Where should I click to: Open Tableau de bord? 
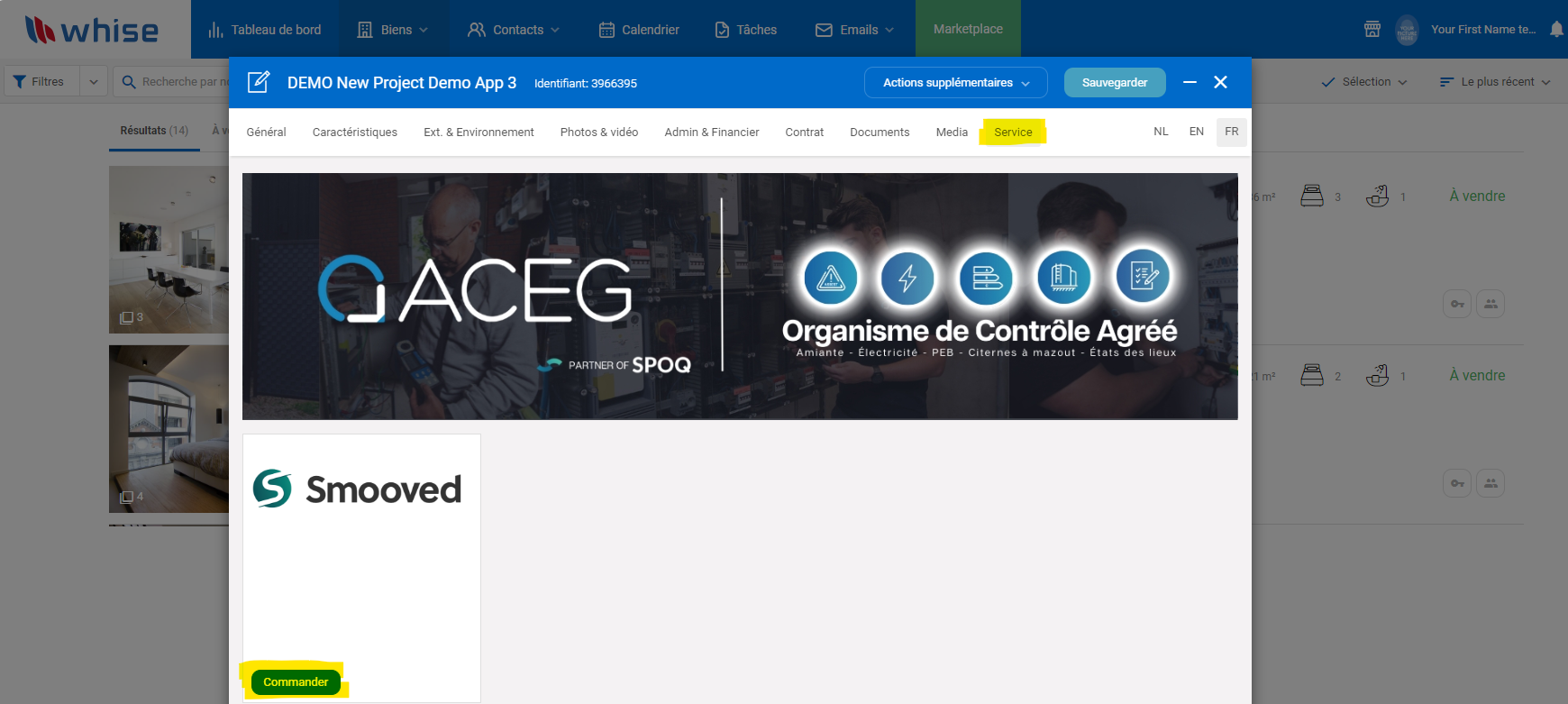point(265,30)
